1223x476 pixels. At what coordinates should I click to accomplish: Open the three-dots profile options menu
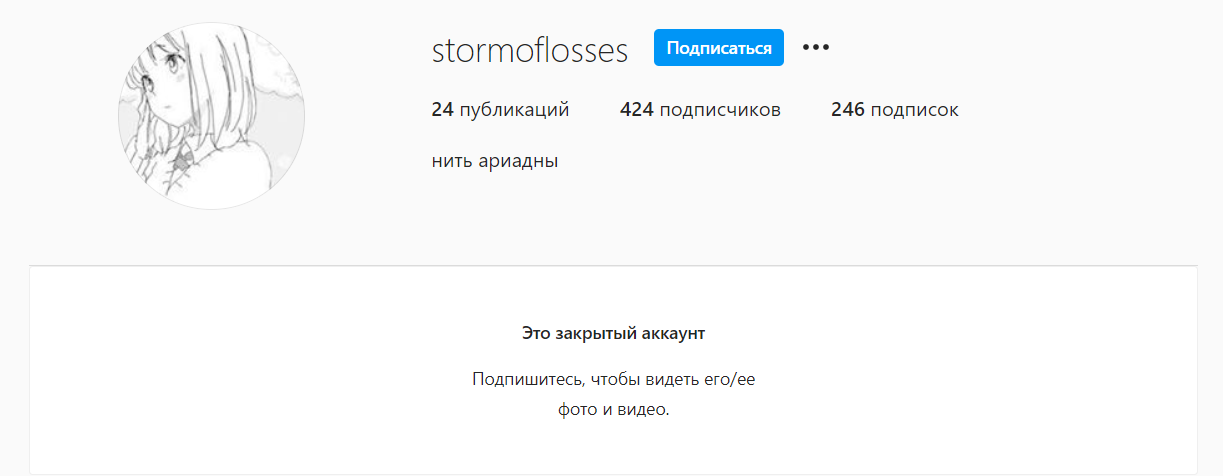click(x=816, y=47)
